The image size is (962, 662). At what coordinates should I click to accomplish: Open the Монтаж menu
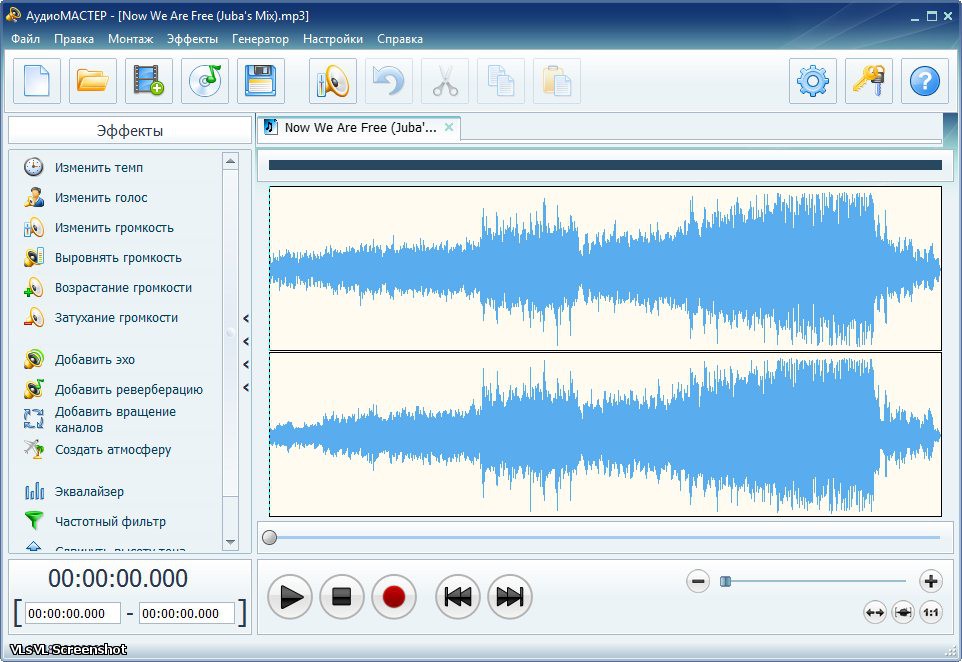point(130,39)
